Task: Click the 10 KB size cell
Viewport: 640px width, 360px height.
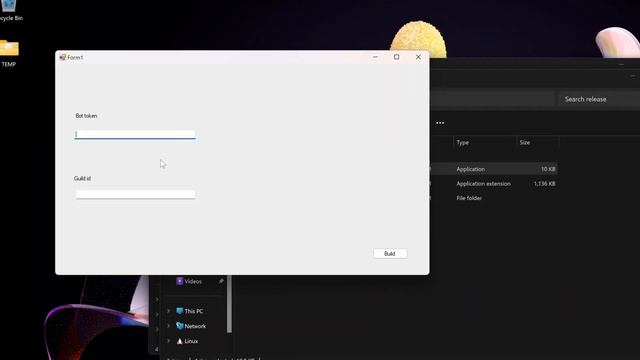Action: point(548,169)
